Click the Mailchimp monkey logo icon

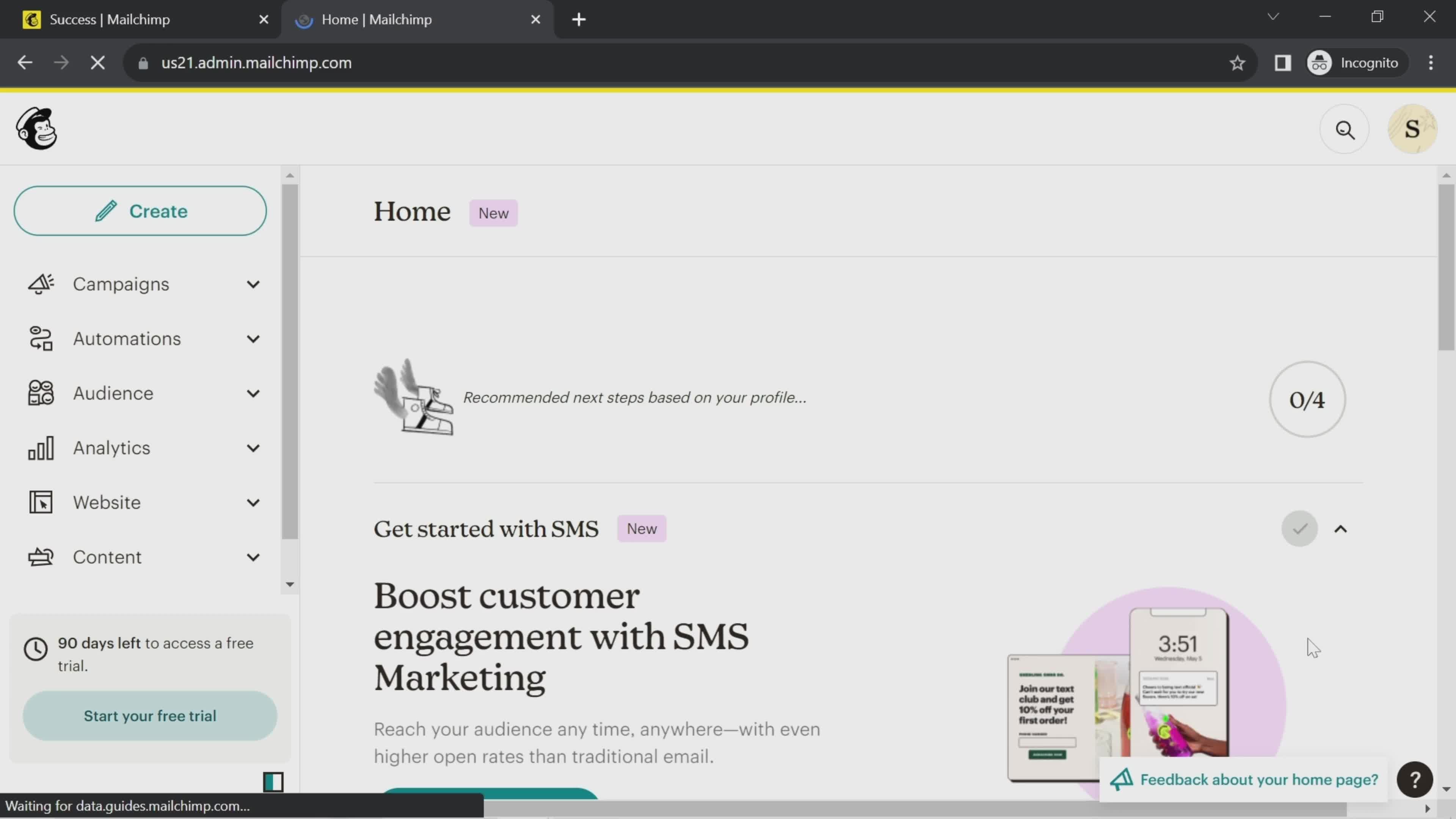[x=36, y=128]
